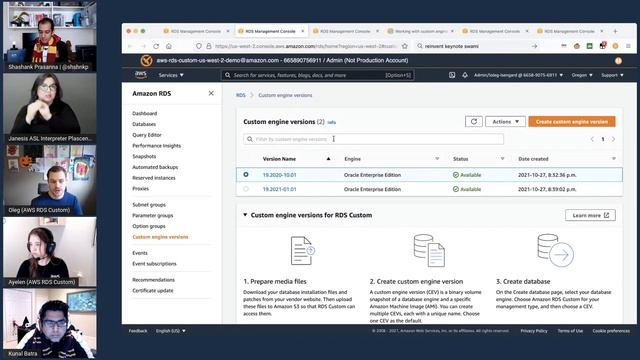Click the browser hamburger menu icon
The width and height of the screenshot is (640, 360).
628,46
